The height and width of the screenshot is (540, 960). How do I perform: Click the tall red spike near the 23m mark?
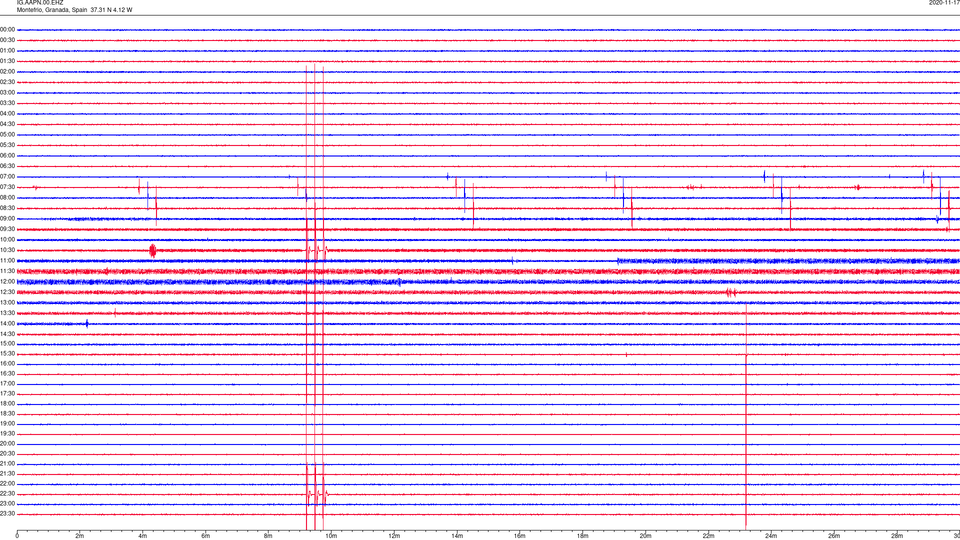[746, 416]
